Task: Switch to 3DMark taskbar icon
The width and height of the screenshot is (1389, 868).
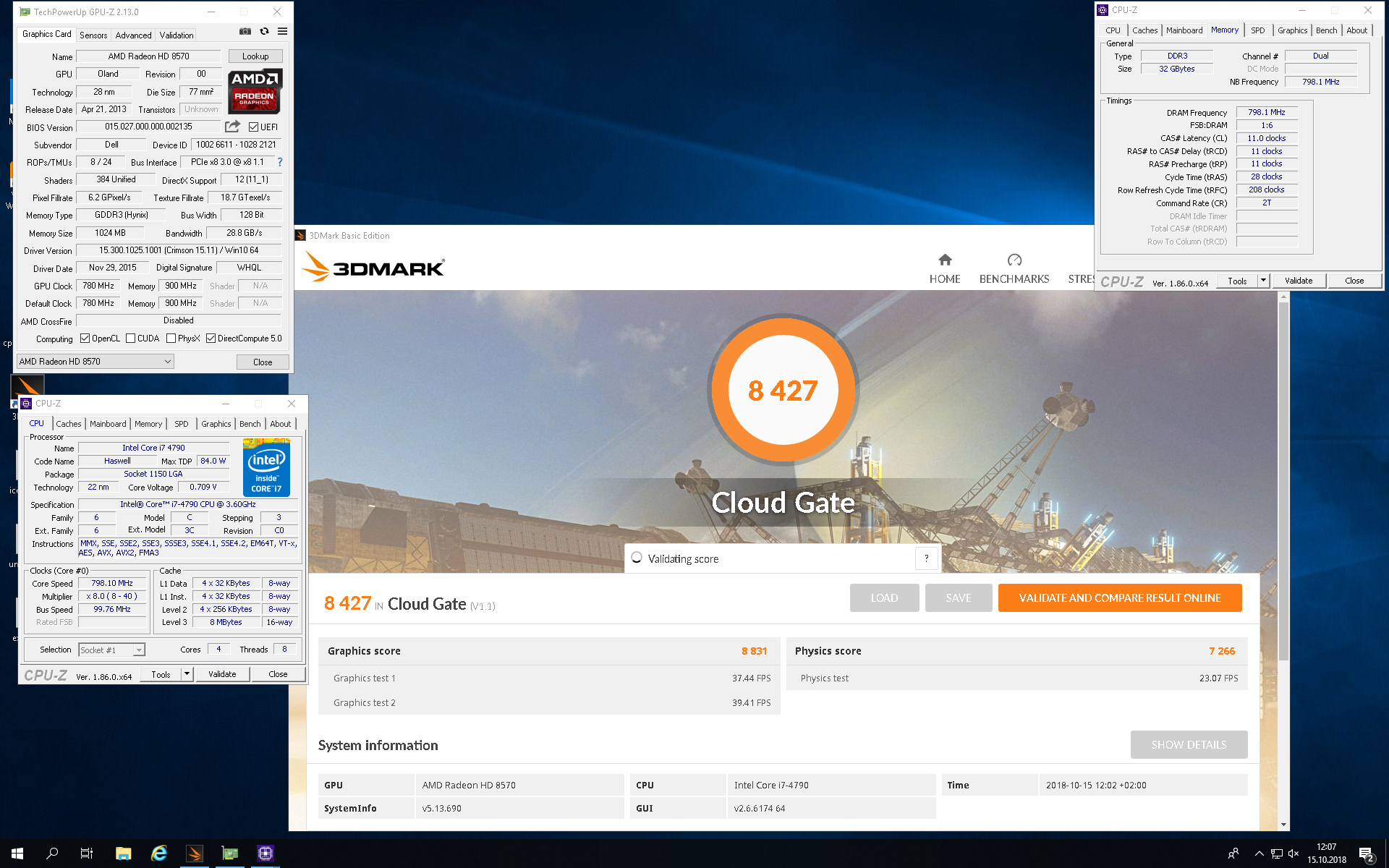Action: [x=194, y=854]
